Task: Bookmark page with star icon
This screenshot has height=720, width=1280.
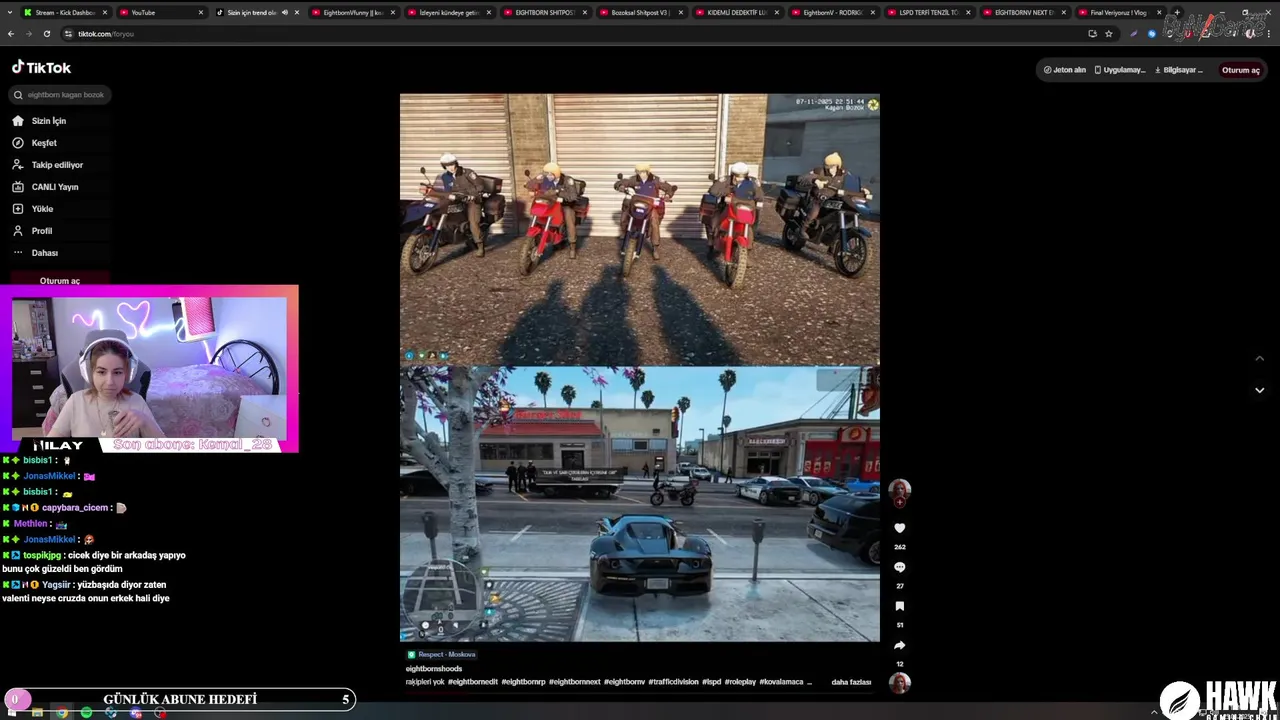Action: coord(1109,33)
